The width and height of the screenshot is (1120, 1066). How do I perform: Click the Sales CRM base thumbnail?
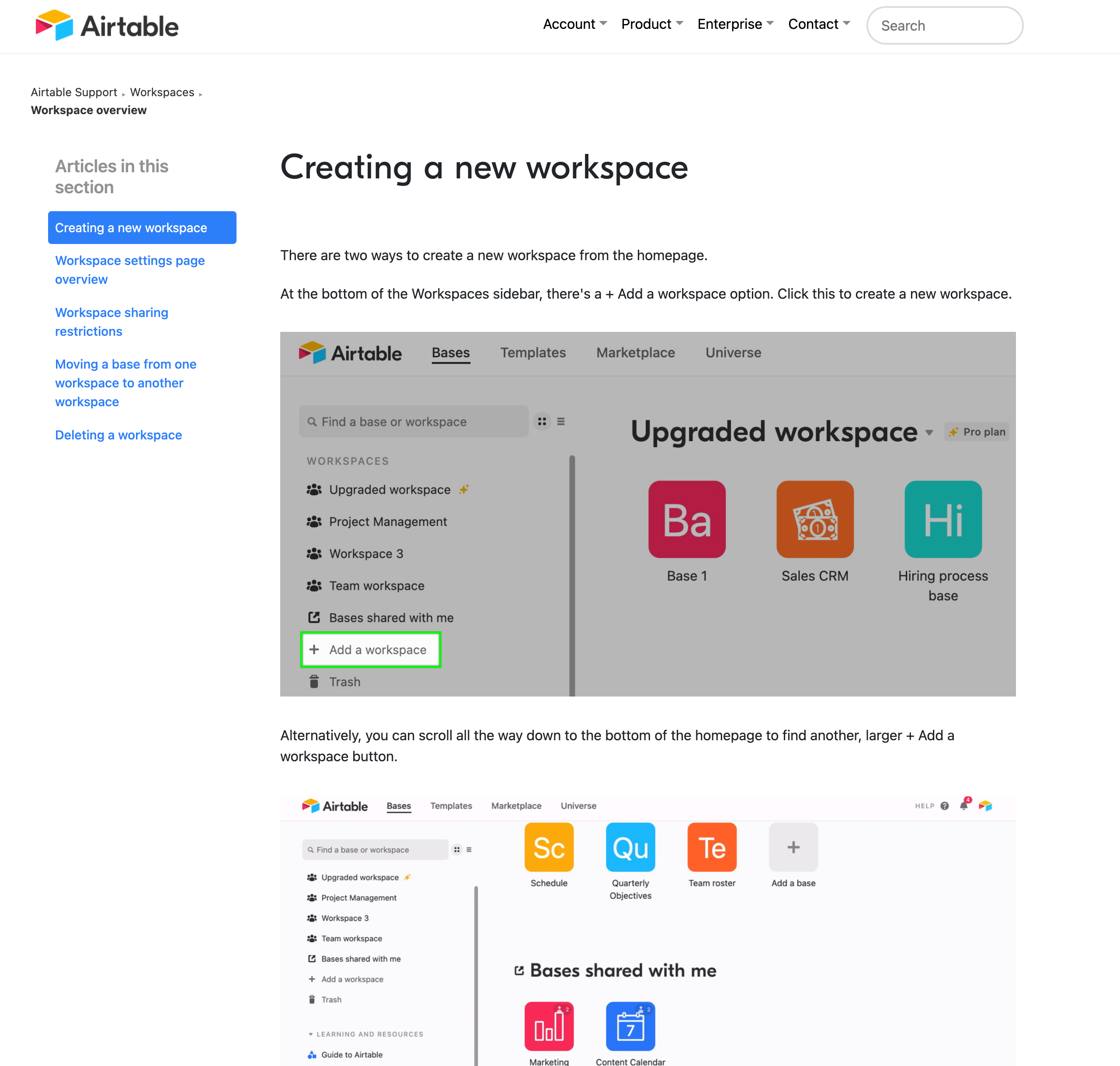(815, 519)
